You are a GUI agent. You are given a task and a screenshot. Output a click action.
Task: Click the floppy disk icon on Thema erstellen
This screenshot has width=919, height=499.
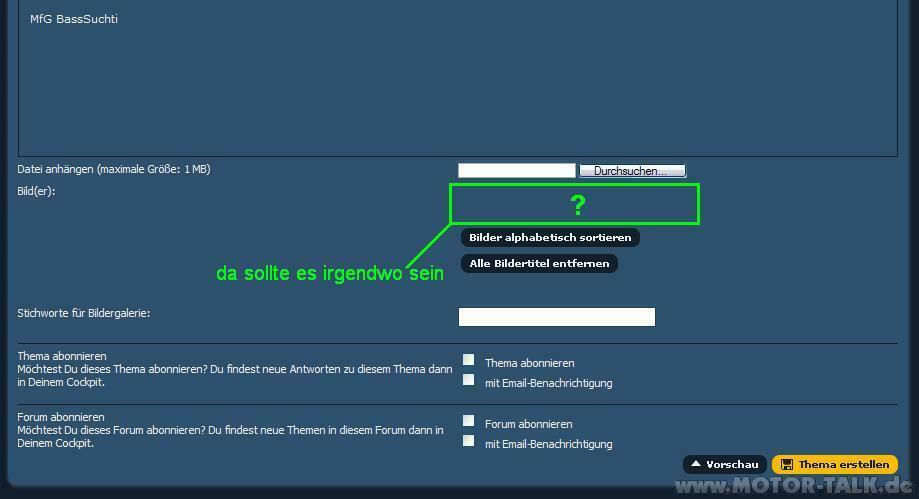(x=787, y=465)
